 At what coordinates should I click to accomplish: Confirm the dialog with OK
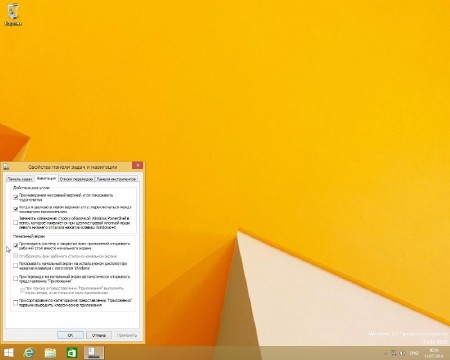[70, 335]
